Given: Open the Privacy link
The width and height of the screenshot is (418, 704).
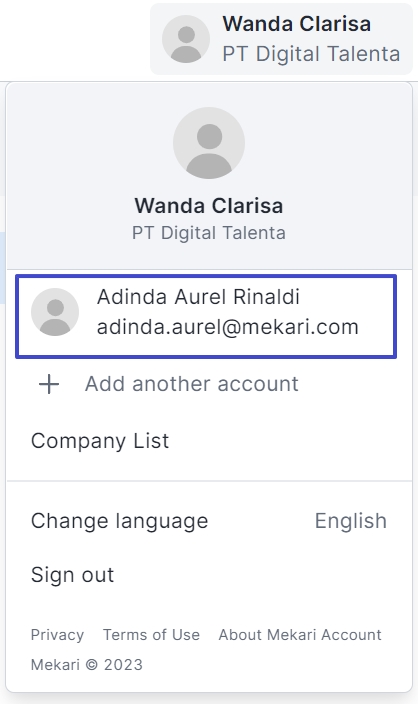Looking at the screenshot, I should [x=57, y=635].
